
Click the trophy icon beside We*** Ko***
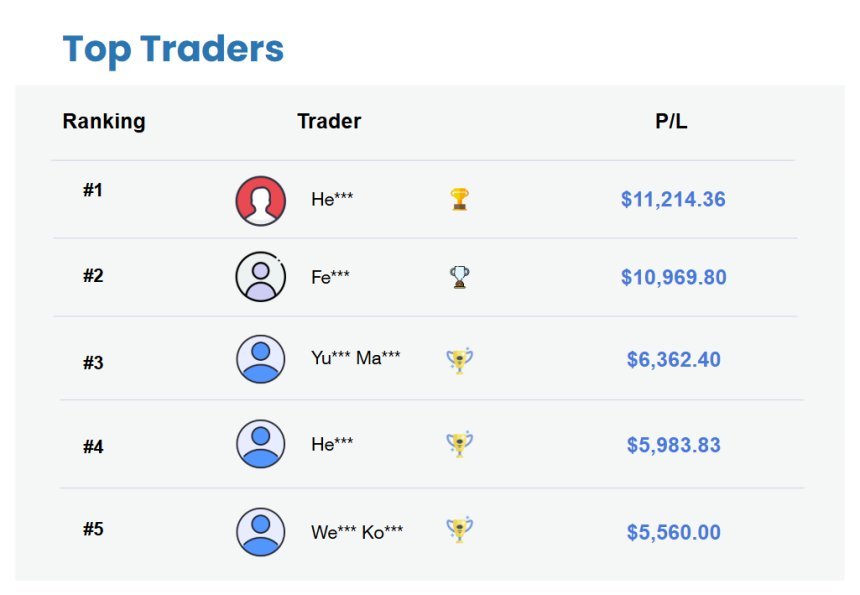coord(460,530)
